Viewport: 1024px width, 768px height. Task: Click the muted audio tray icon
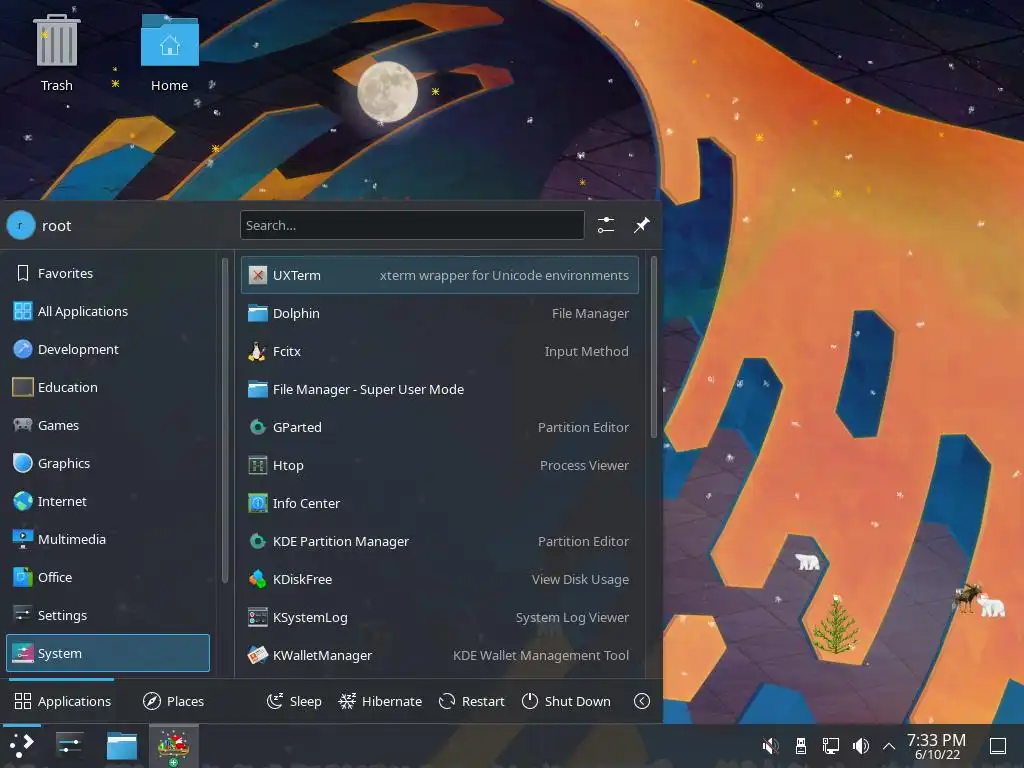tap(771, 746)
